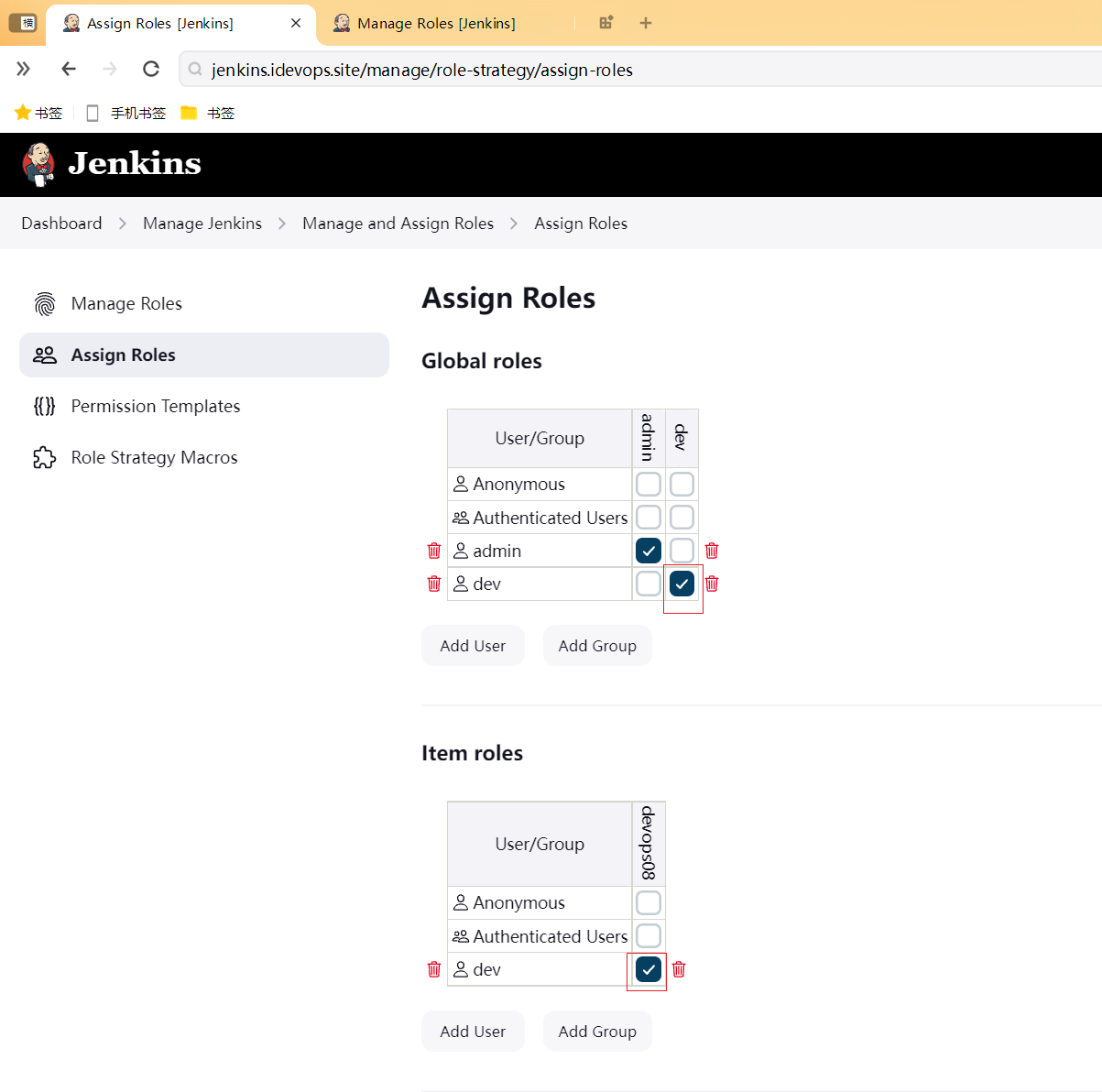This screenshot has height=1092, width=1102.
Task: Expand chevron after Manage and Assign Roles
Action: pos(514,224)
